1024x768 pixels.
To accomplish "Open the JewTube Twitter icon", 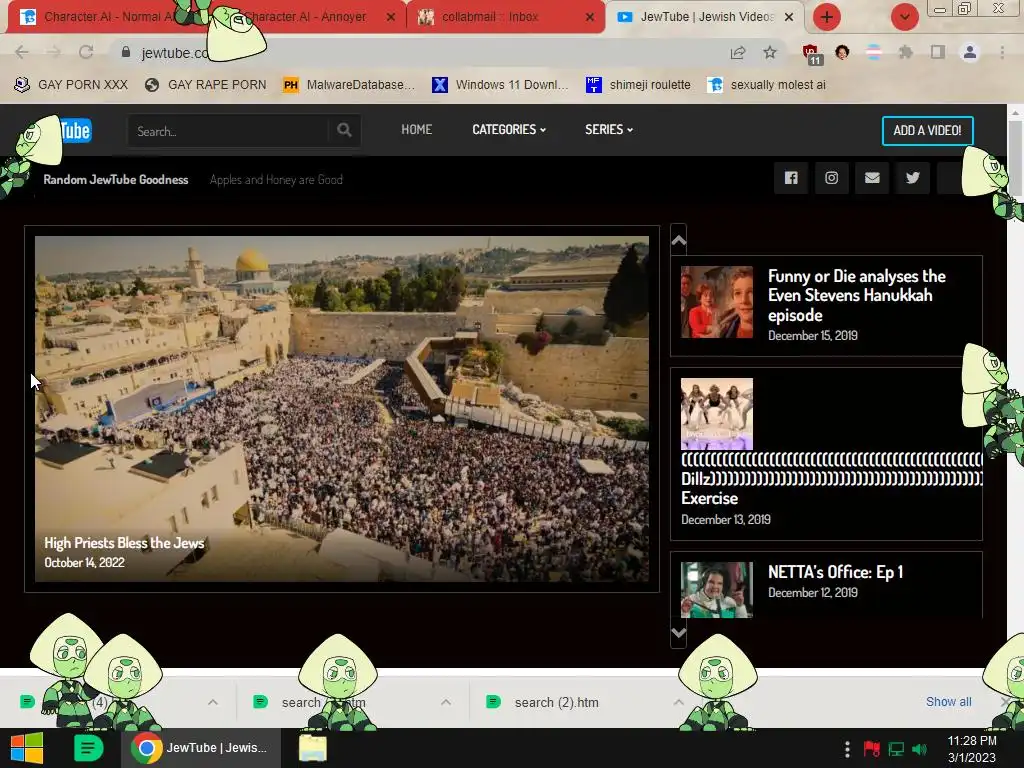I will coord(912,178).
